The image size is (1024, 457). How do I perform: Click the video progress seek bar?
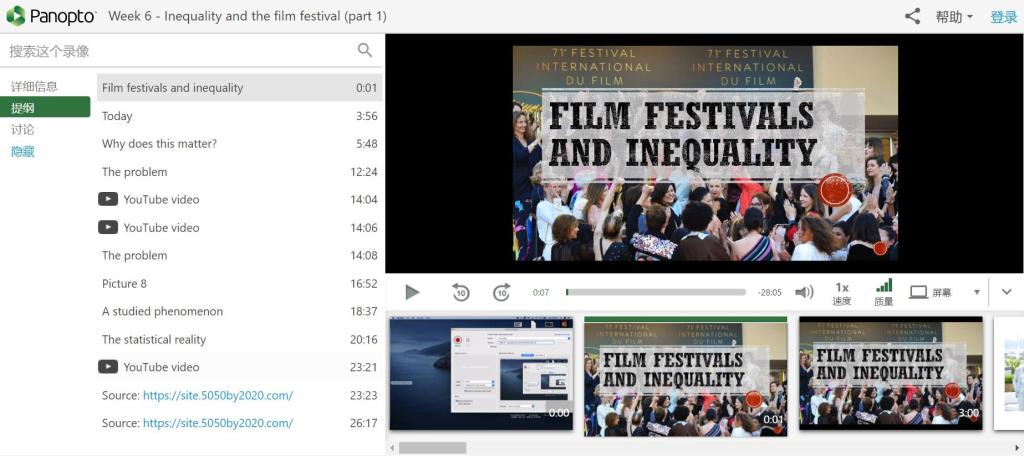655,292
